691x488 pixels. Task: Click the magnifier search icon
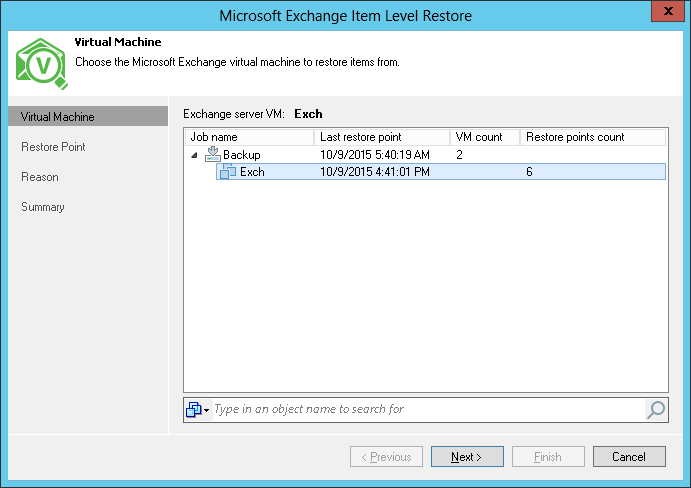point(656,410)
